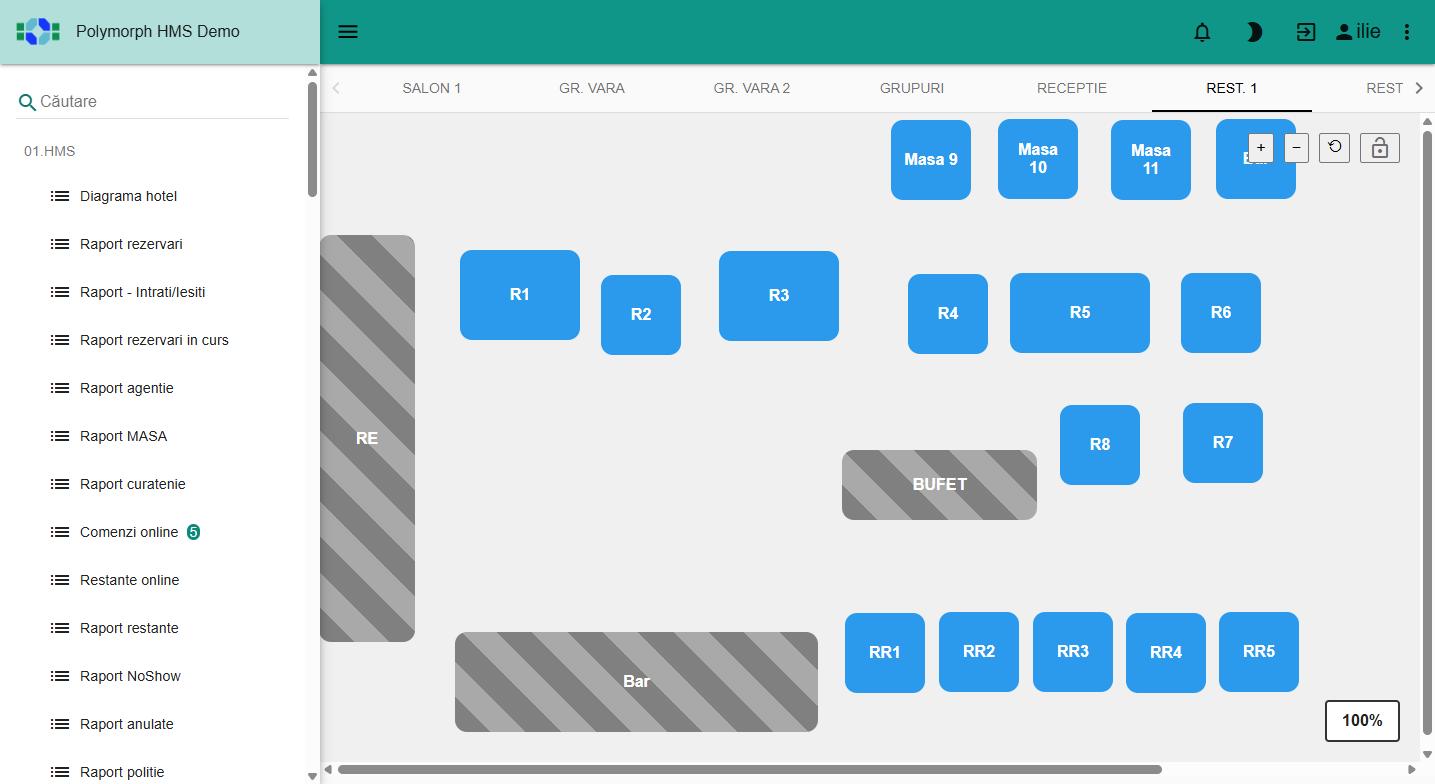Click the Polymorph HMS logo icon

pyautogui.click(x=38, y=31)
